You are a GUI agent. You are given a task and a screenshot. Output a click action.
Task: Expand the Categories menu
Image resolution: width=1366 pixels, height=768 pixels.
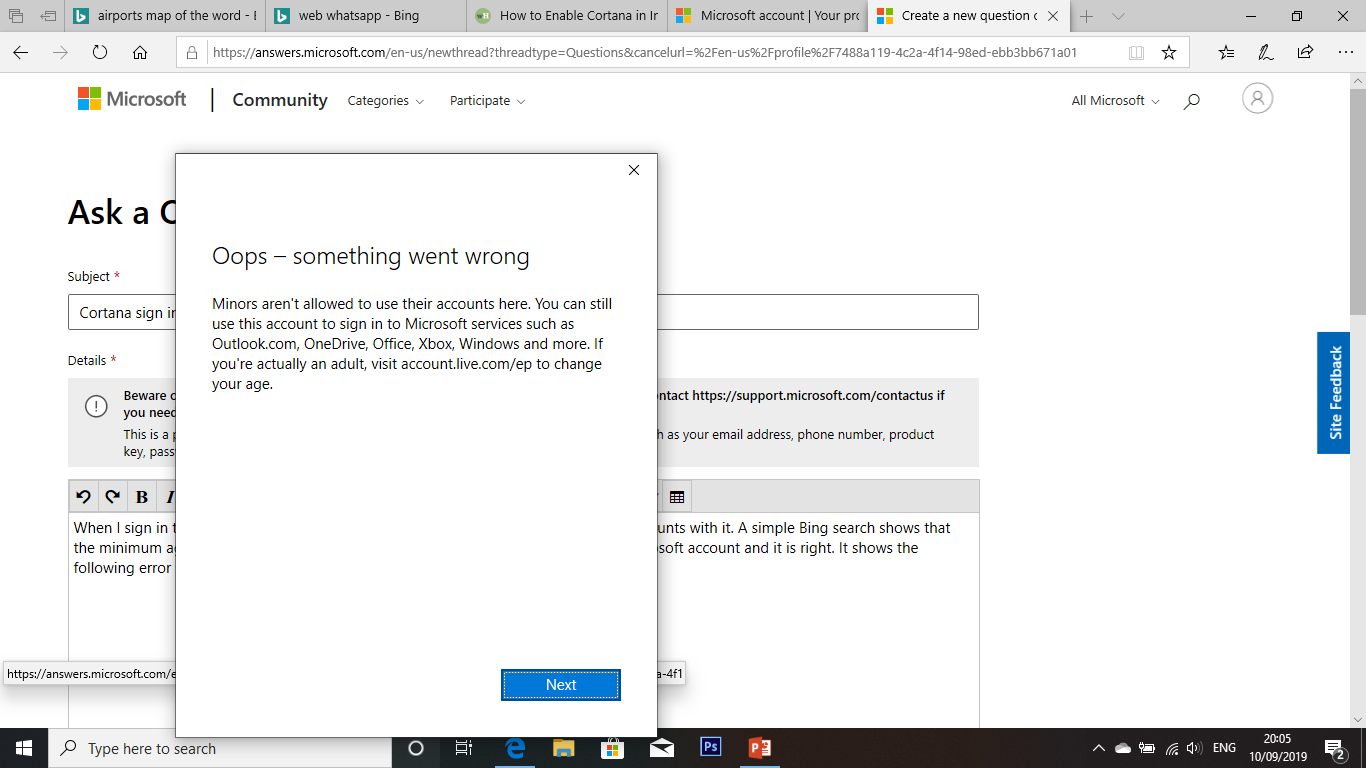click(x=385, y=101)
